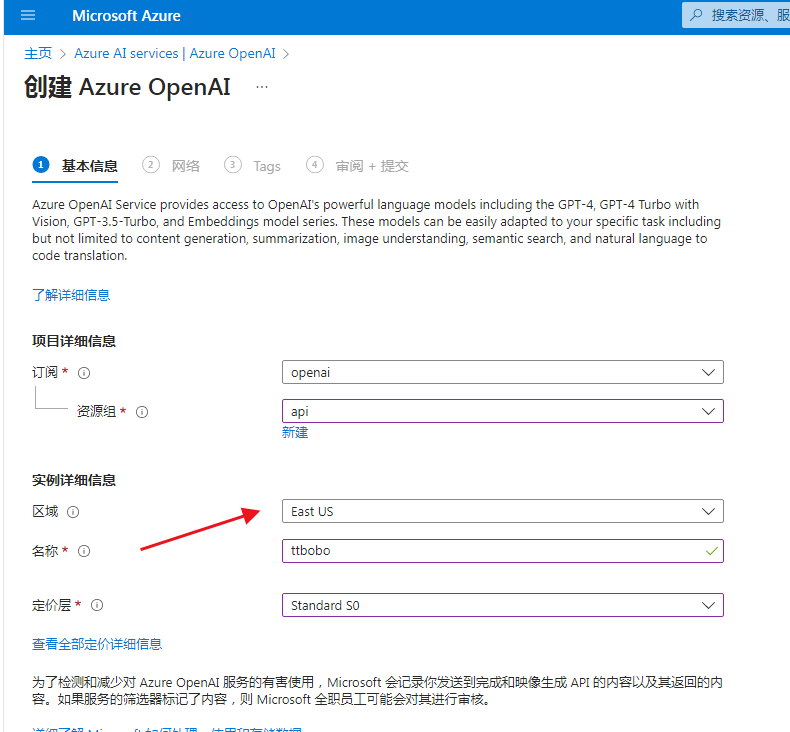
Task: Click the Microsoft Azure logo text
Action: (126, 16)
